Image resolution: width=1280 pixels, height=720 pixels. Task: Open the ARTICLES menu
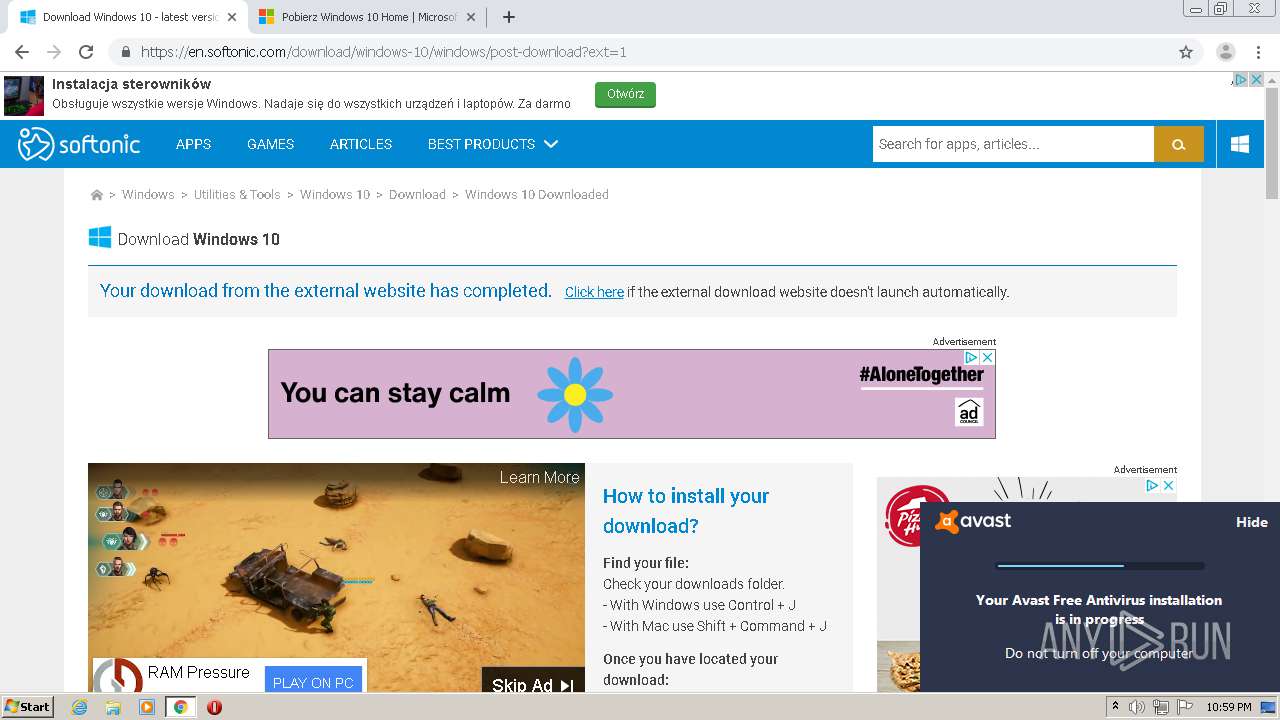pyautogui.click(x=361, y=144)
